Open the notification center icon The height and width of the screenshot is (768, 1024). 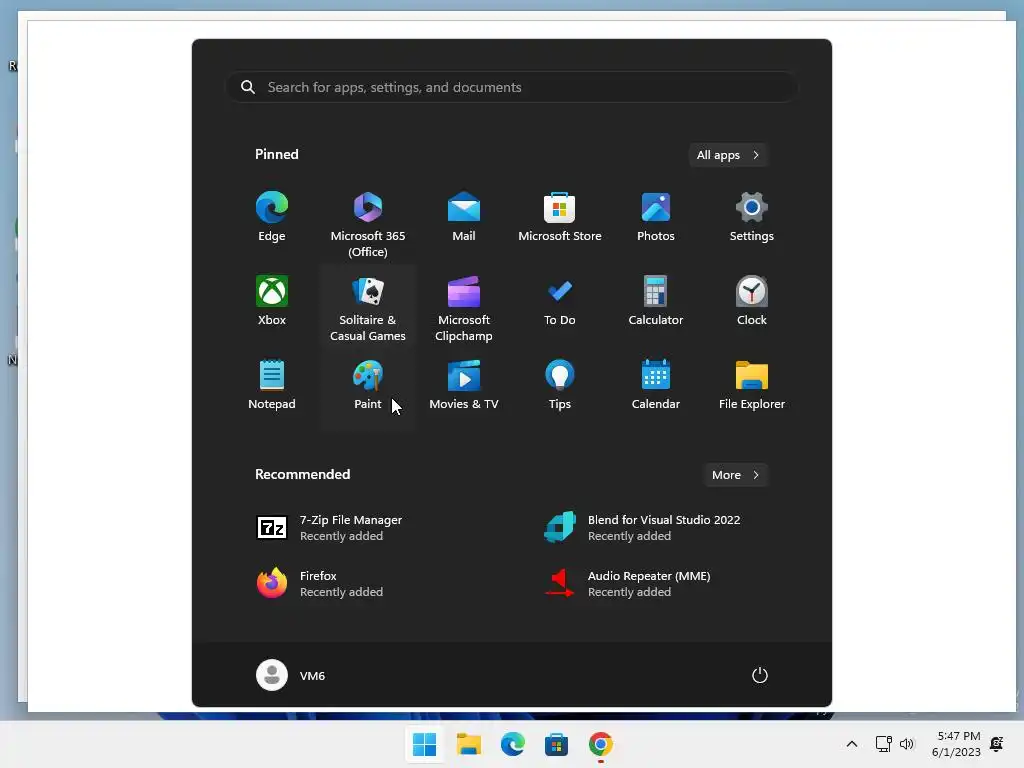pos(997,744)
